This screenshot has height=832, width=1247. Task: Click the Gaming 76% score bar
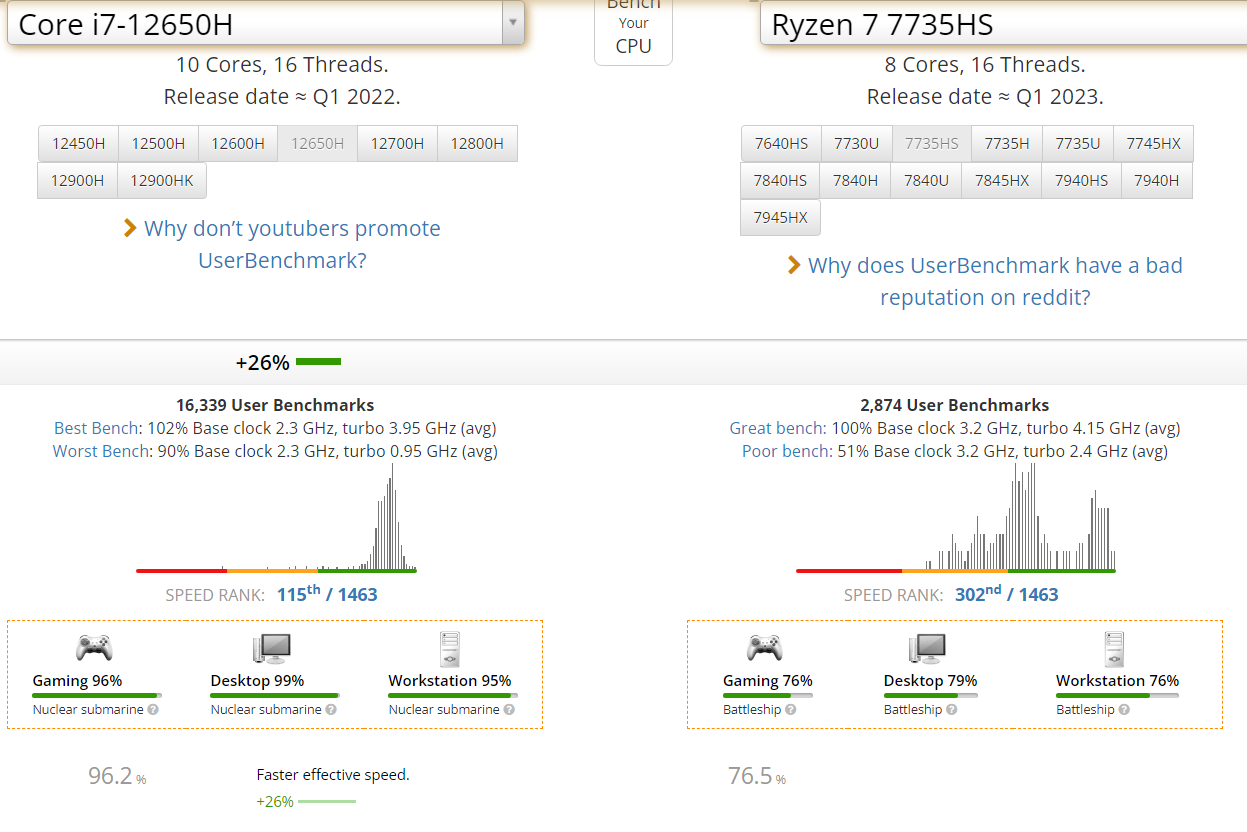tap(768, 695)
